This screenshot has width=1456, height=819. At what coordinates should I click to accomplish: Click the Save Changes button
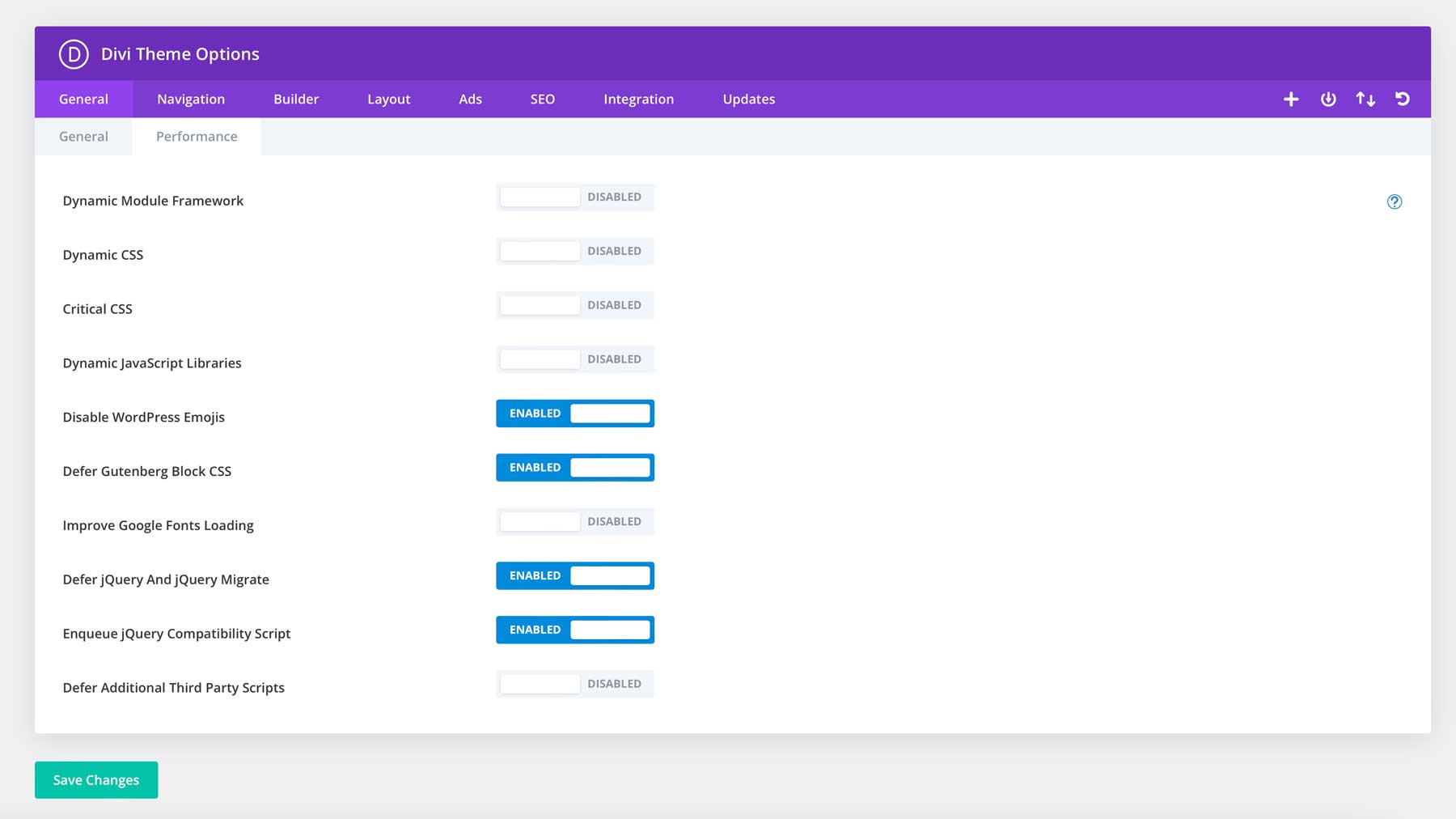95,779
